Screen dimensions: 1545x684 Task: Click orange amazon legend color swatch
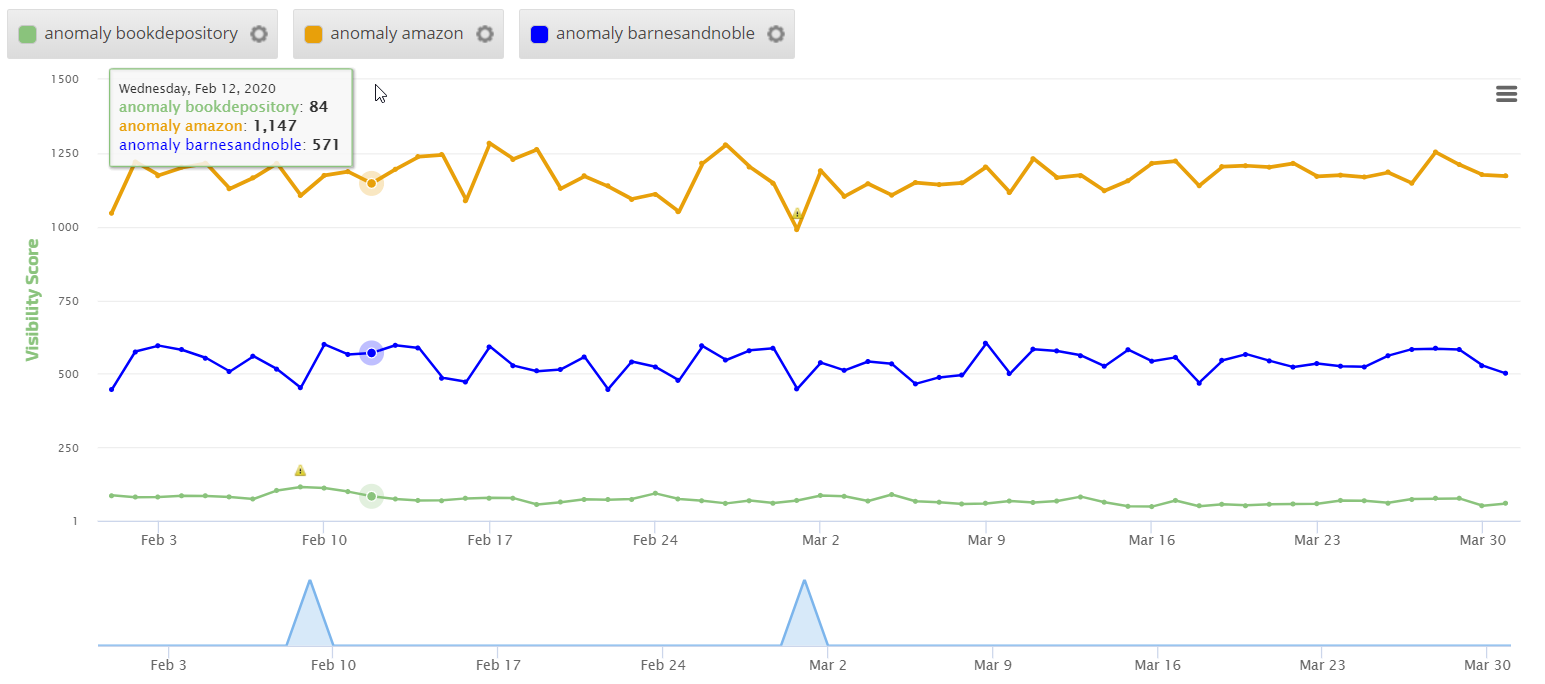pyautogui.click(x=313, y=34)
